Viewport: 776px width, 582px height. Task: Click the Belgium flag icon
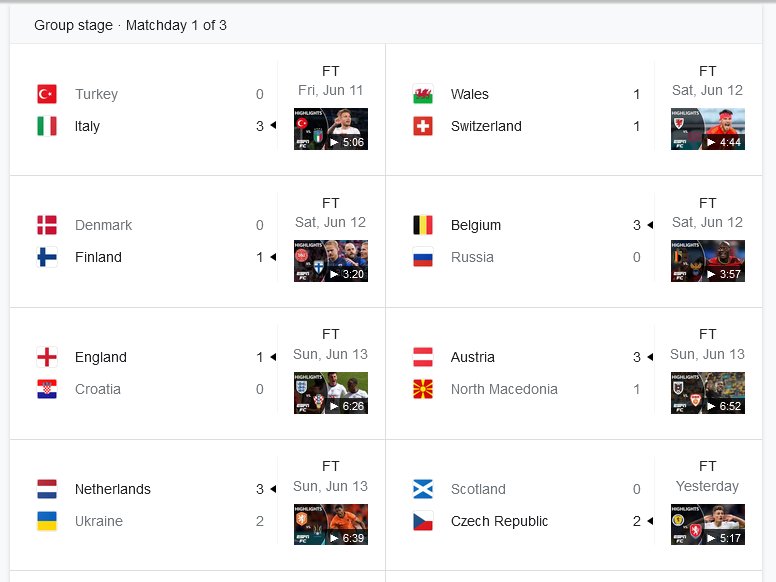(423, 225)
